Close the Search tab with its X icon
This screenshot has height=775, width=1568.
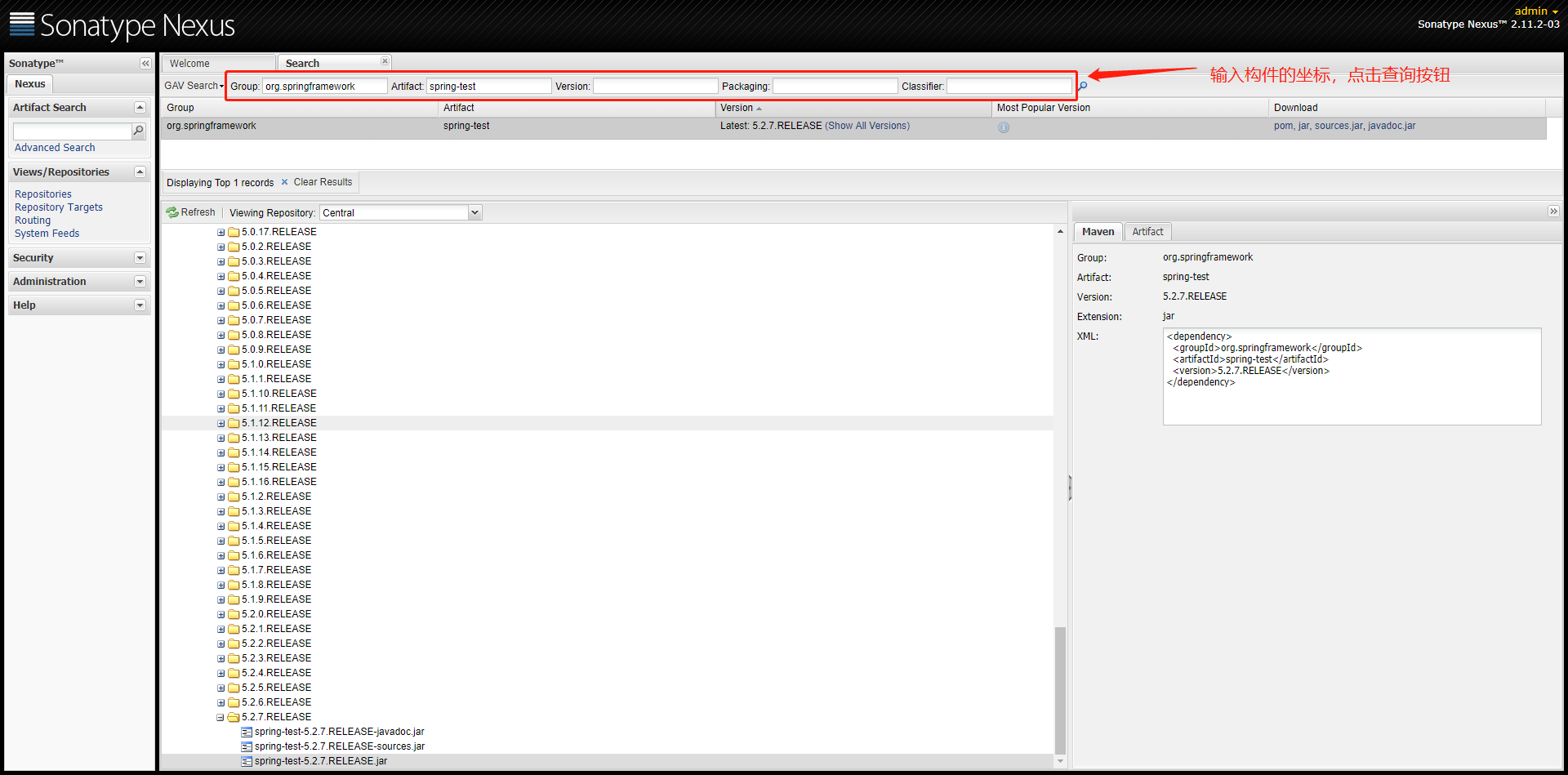[x=385, y=61]
